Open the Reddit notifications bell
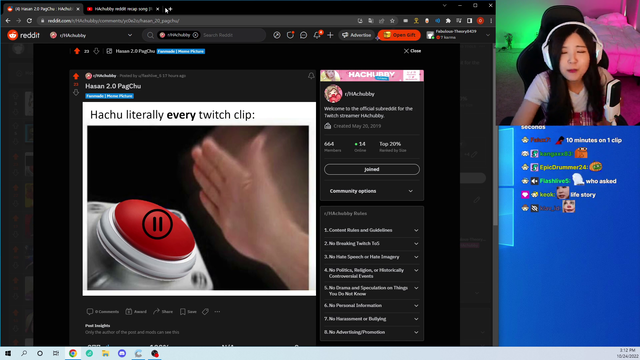Screen dimensions: 640x360 (317, 35)
